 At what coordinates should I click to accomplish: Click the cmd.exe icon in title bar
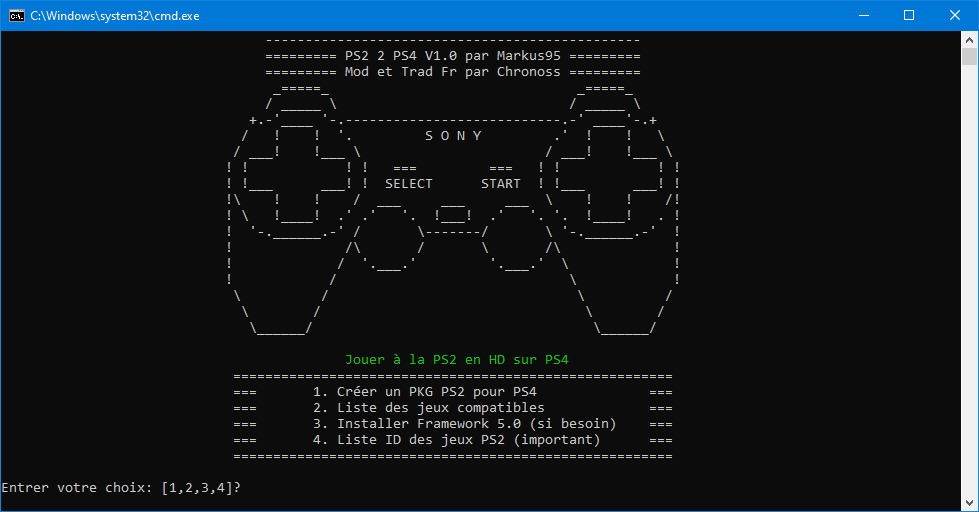tap(15, 16)
